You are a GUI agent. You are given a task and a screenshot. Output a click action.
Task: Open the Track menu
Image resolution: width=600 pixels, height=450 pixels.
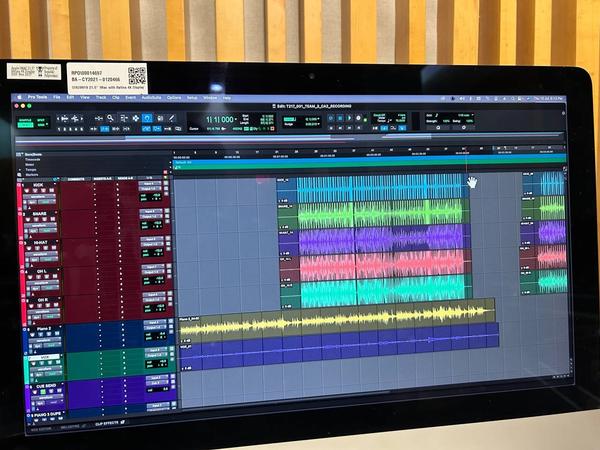click(x=98, y=98)
